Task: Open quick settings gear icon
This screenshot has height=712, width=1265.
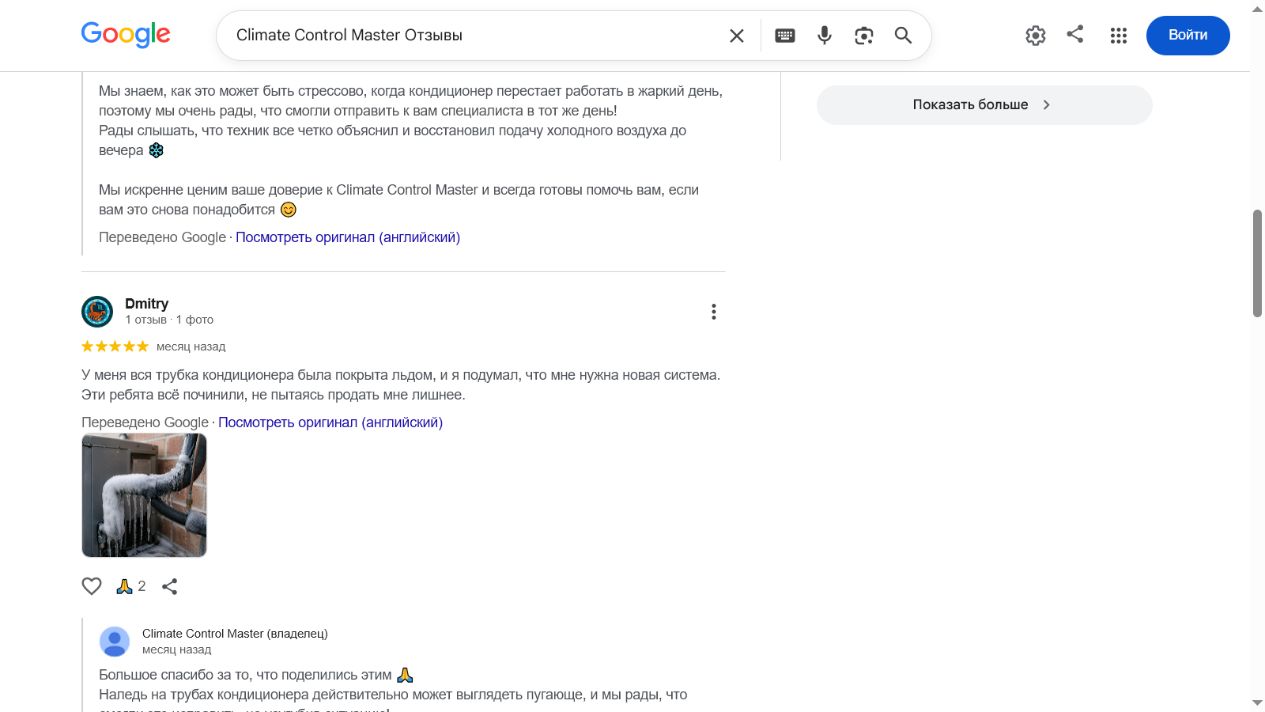Action: coord(1035,36)
